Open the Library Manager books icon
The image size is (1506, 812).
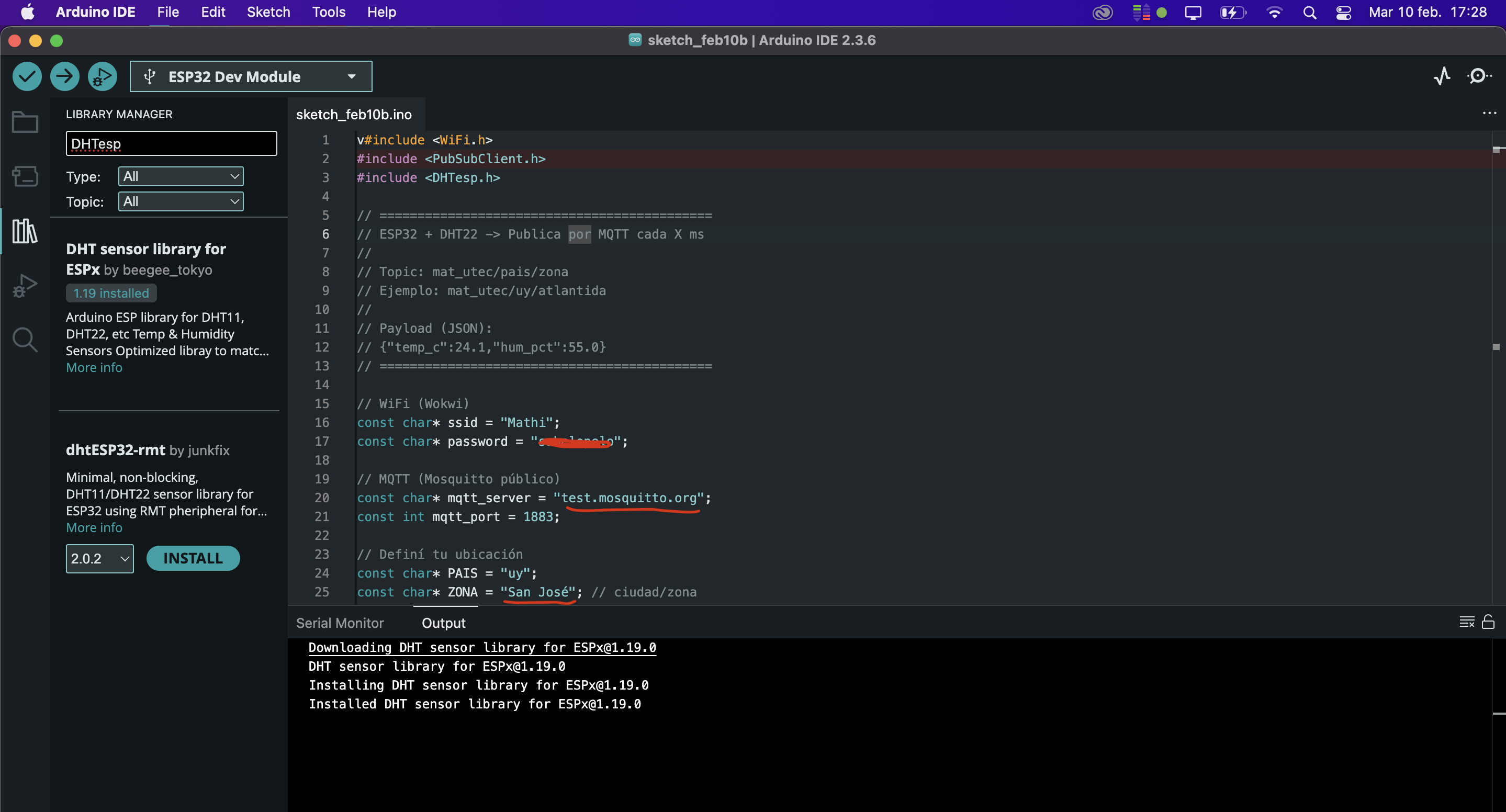click(x=25, y=231)
